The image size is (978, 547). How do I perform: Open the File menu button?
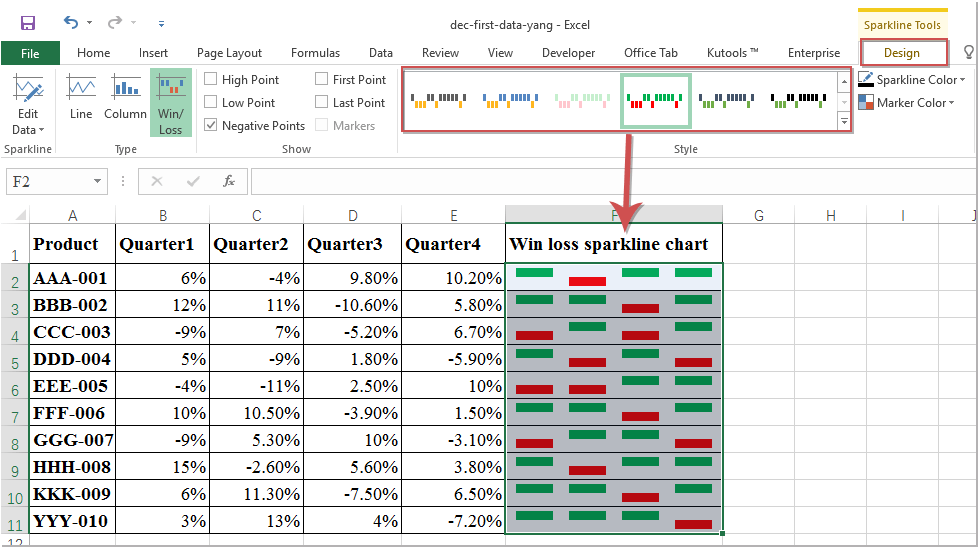click(30, 53)
